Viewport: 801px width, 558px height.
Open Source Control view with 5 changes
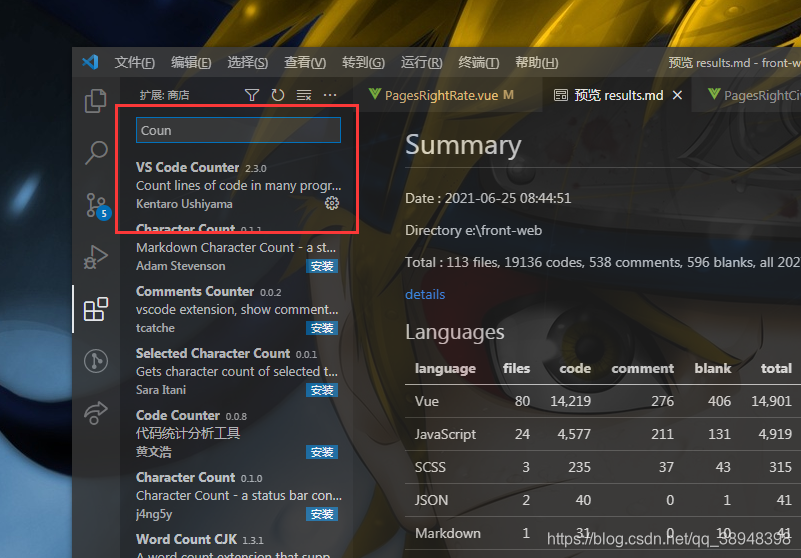click(97, 205)
